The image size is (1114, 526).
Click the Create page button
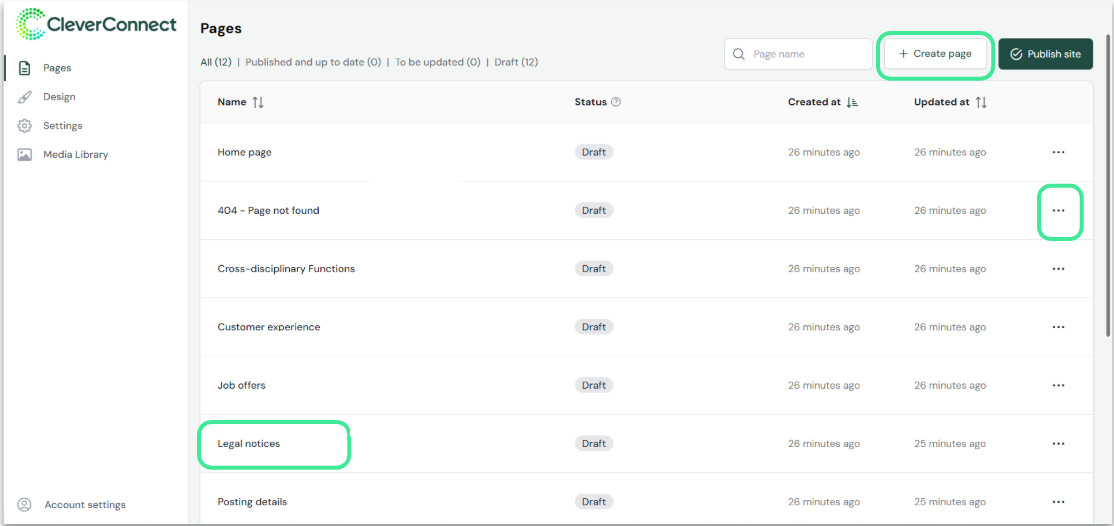[x=935, y=54]
